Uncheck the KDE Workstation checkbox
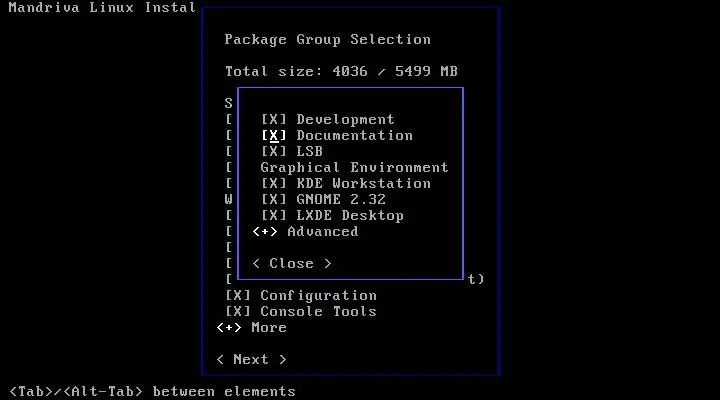720x400 pixels. click(274, 183)
